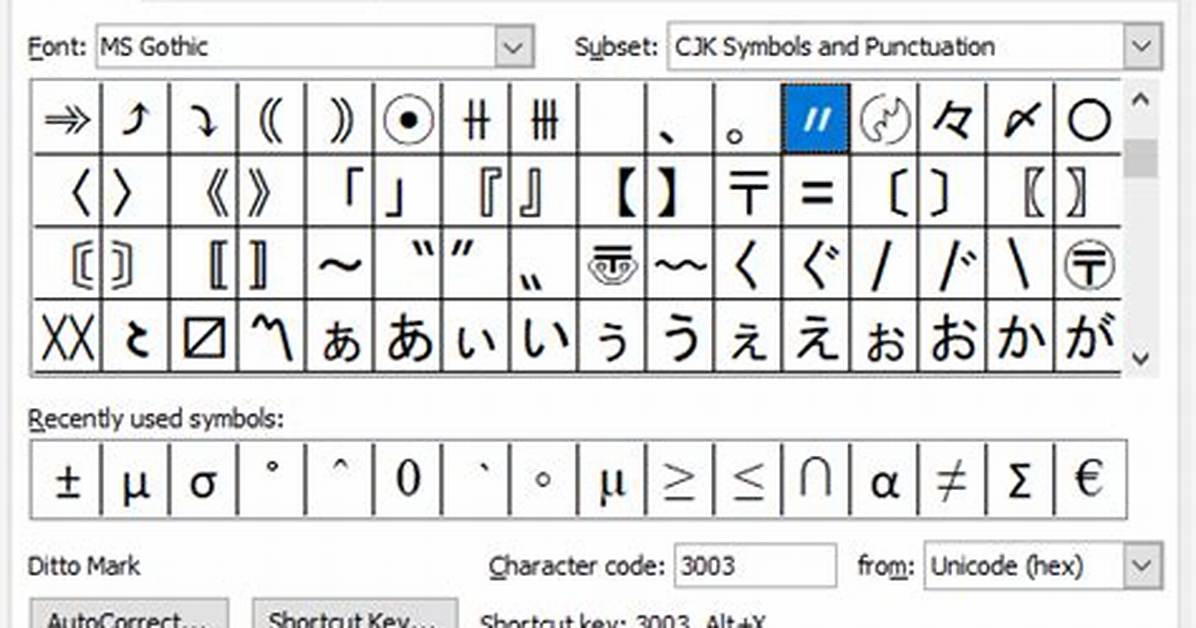This screenshot has width=1196, height=628.
Task: Select the wave dash 〜 symbol
Action: (339, 263)
